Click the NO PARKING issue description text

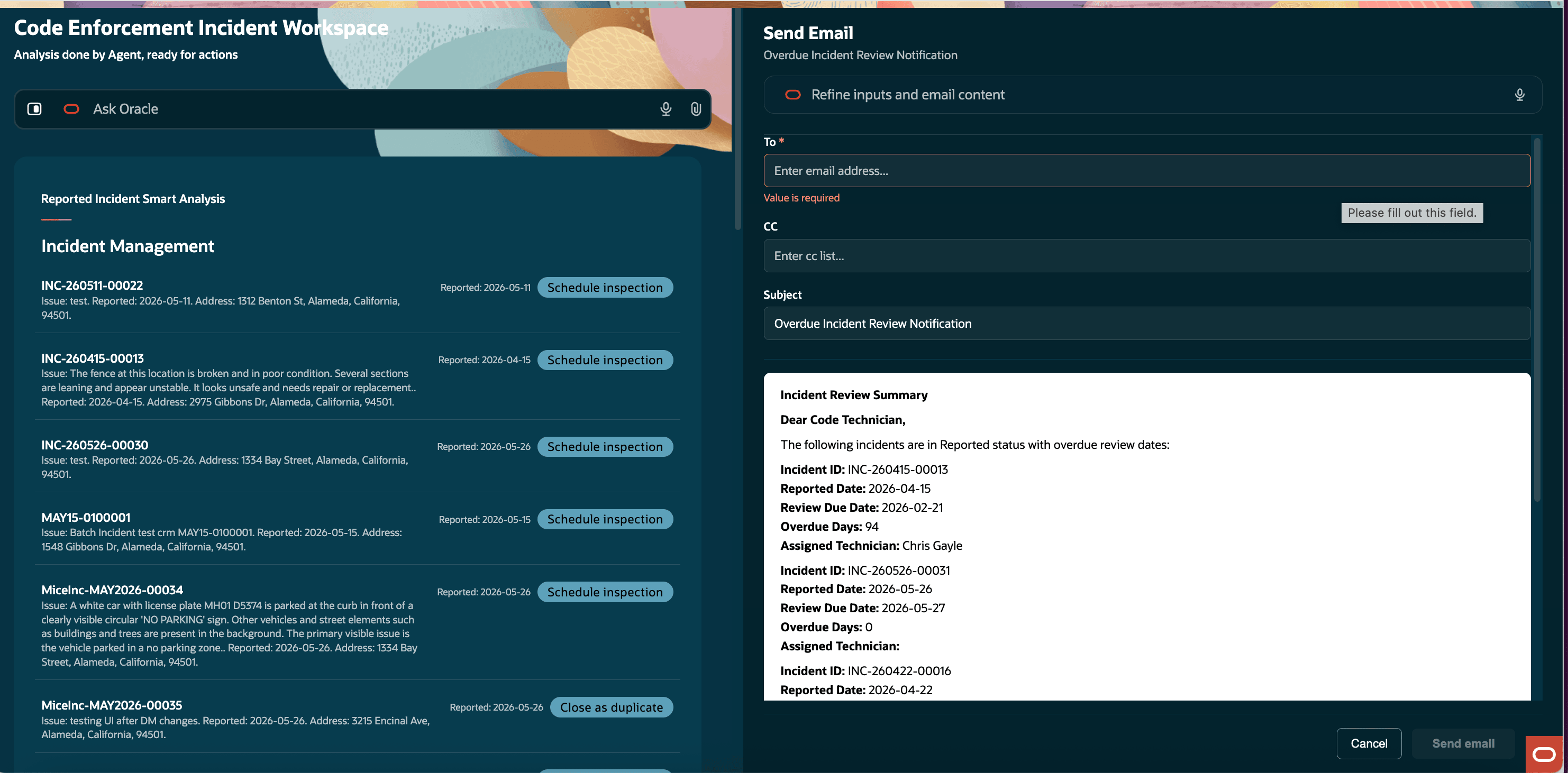coord(230,634)
